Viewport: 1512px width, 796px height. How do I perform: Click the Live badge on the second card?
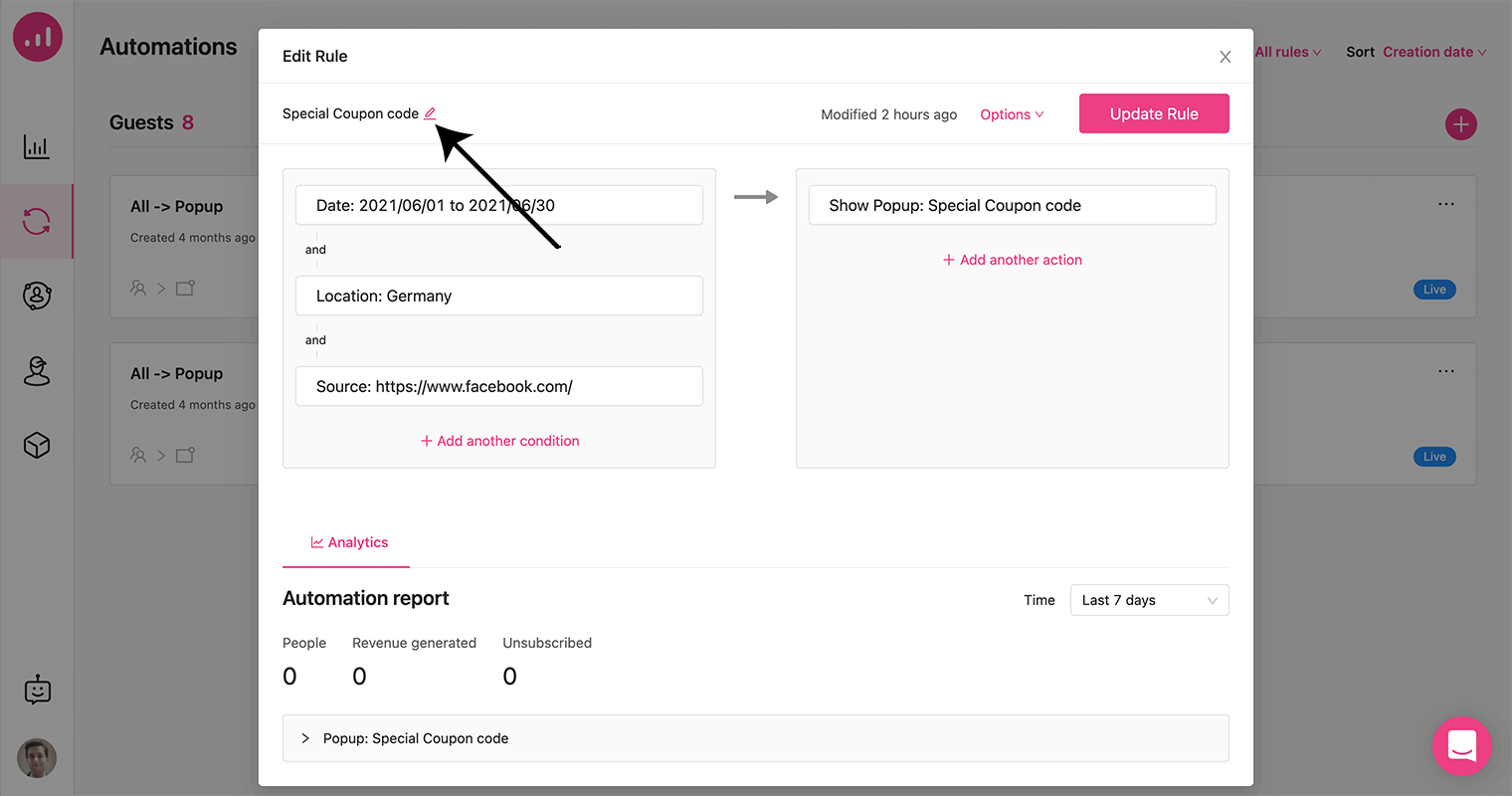point(1434,457)
